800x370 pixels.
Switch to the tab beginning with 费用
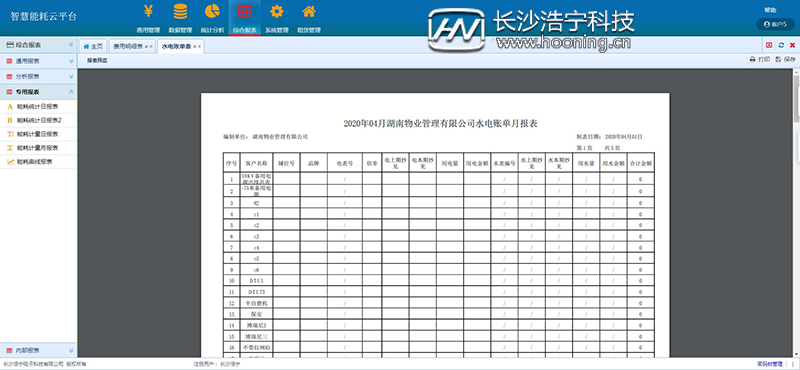pos(133,46)
